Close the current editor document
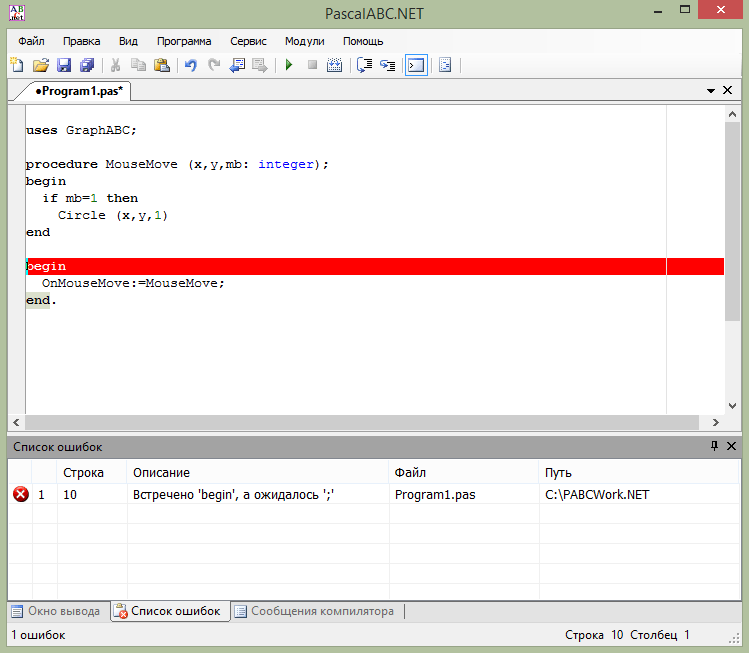This screenshot has width=749, height=653. pyautogui.click(x=728, y=90)
